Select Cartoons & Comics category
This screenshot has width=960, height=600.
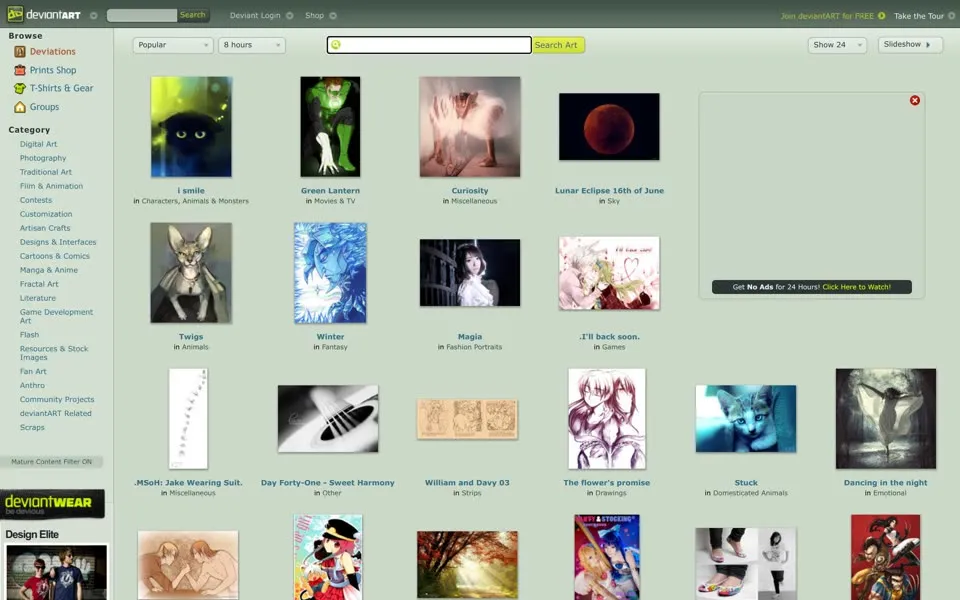coord(54,256)
